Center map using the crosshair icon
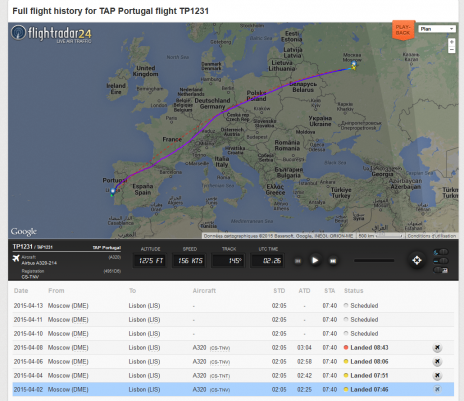This screenshot has height=401, width=464. point(417,260)
